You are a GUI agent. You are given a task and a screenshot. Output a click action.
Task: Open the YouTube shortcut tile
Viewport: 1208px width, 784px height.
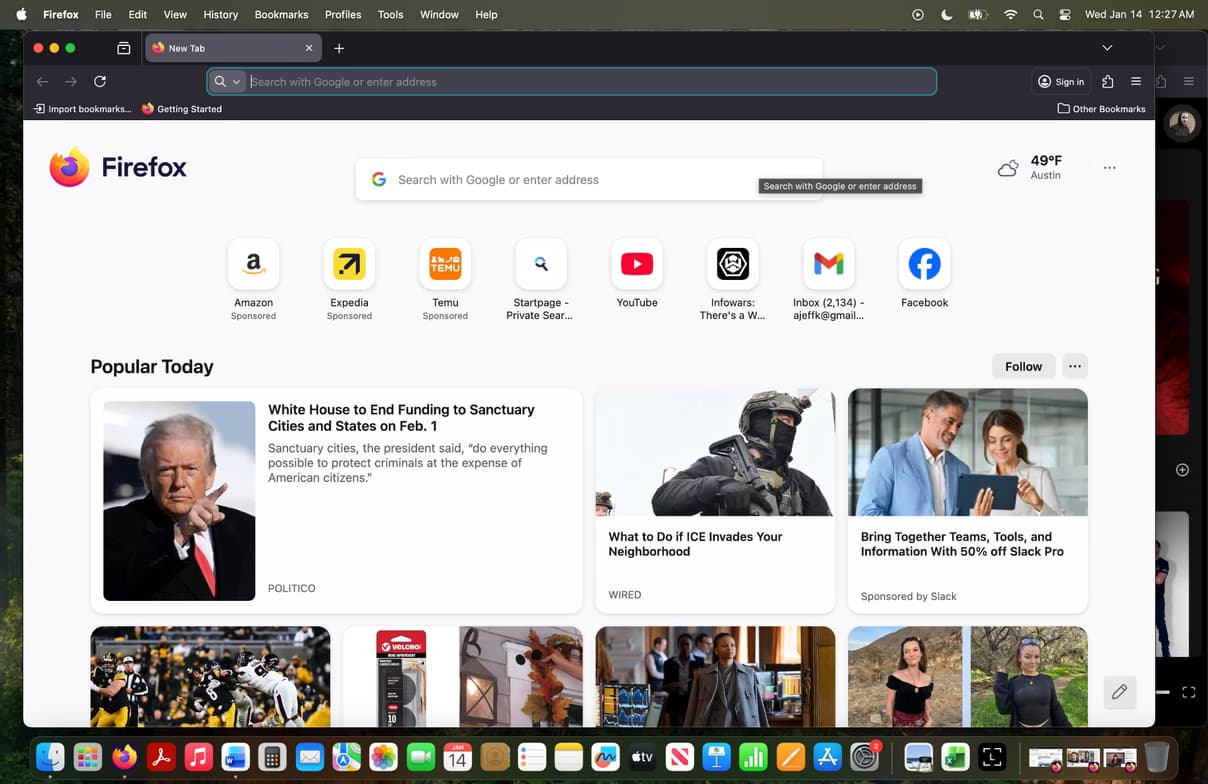pos(637,265)
